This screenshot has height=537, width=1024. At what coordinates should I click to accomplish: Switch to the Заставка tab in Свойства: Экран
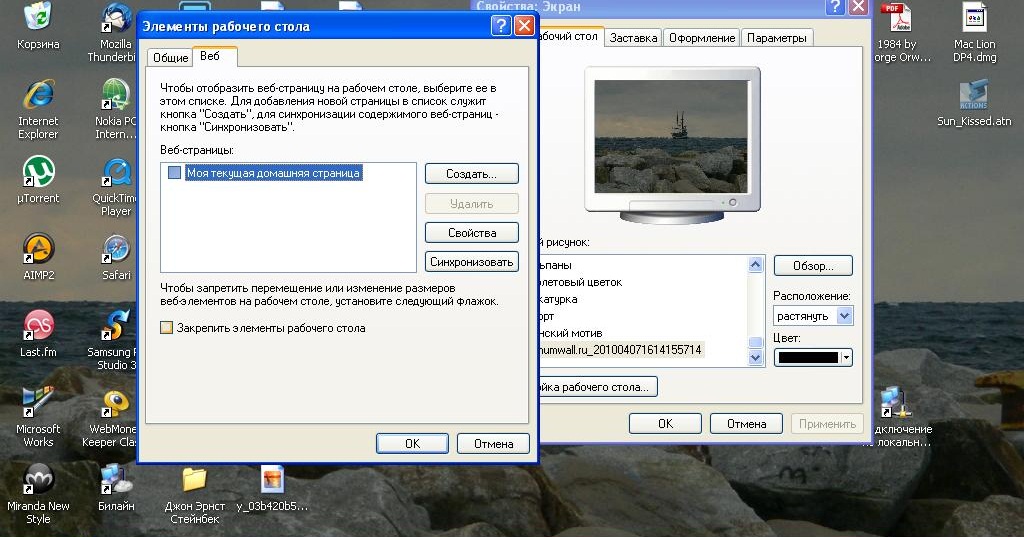point(633,38)
